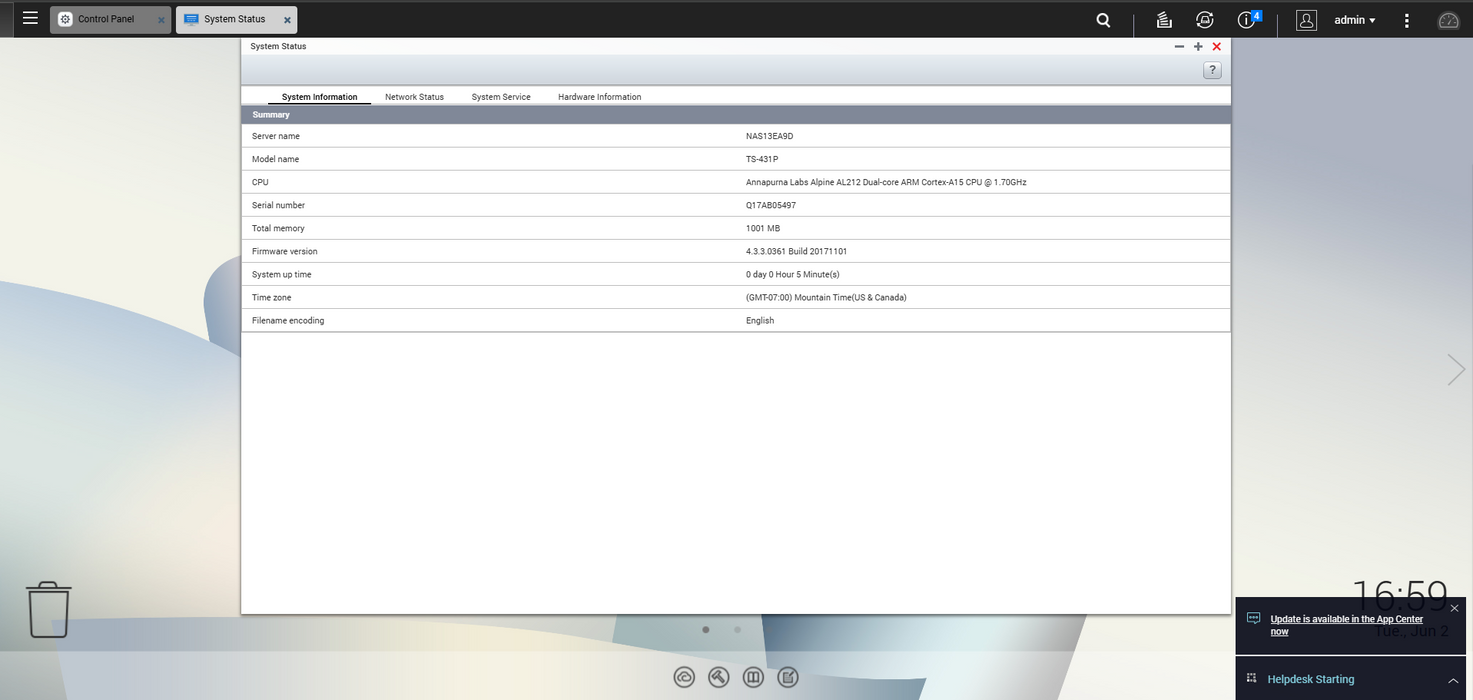1473x700 pixels.
Task: Open the book-shaped icon in bottom dock
Action: 754,677
